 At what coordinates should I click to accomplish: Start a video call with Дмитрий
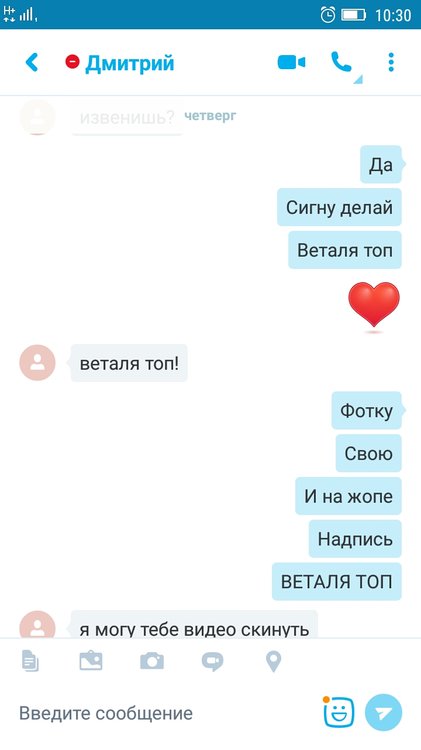pyautogui.click(x=291, y=63)
